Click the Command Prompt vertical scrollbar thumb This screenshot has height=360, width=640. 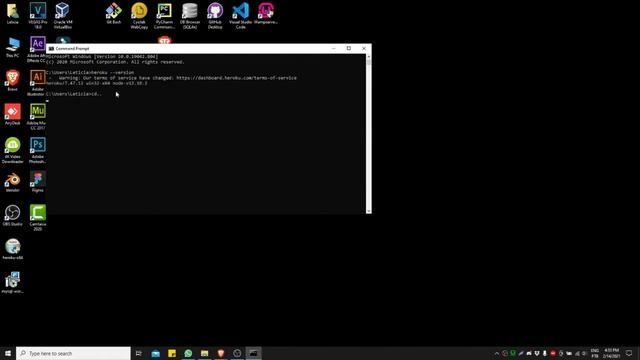coord(369,62)
